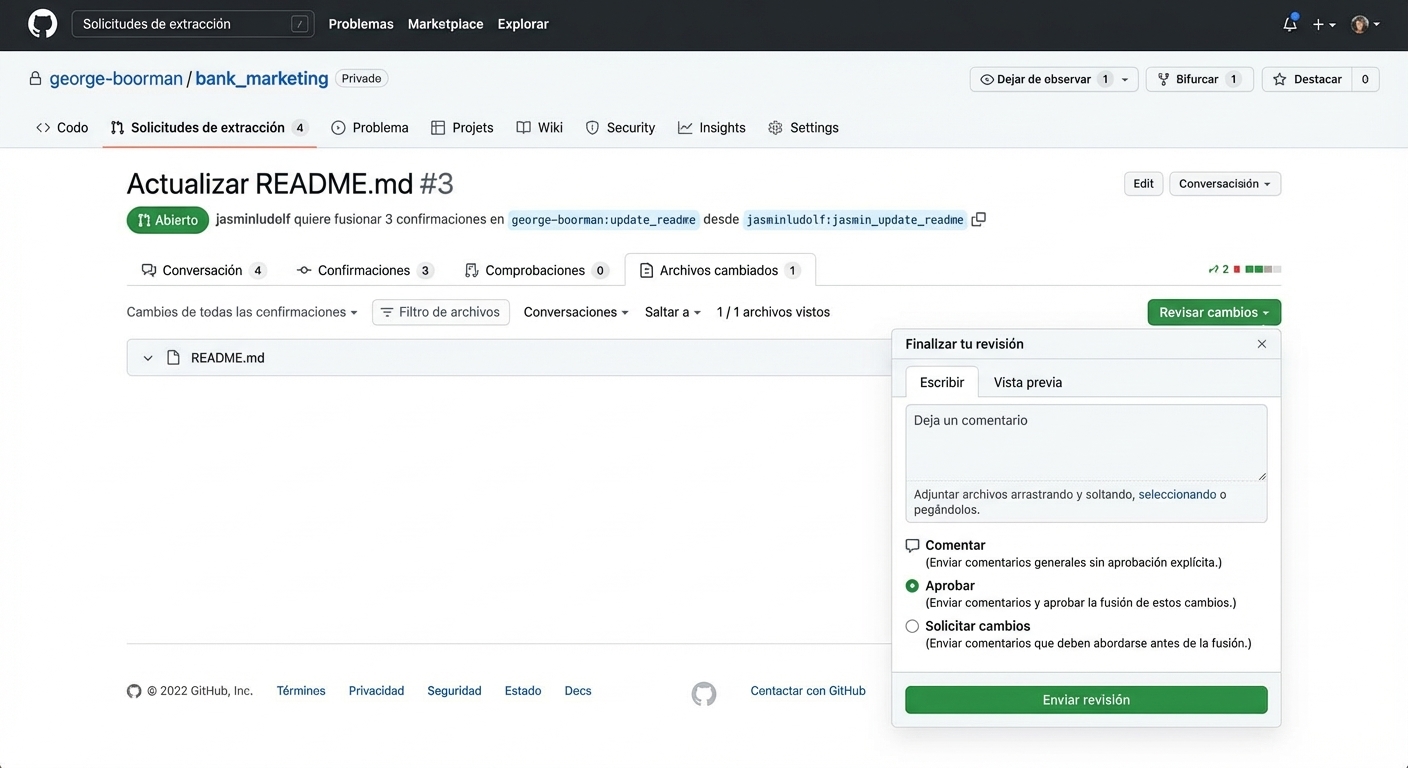The image size is (1408, 768).
Task: Close the Finalizar tu revisión panel
Action: tap(1262, 344)
